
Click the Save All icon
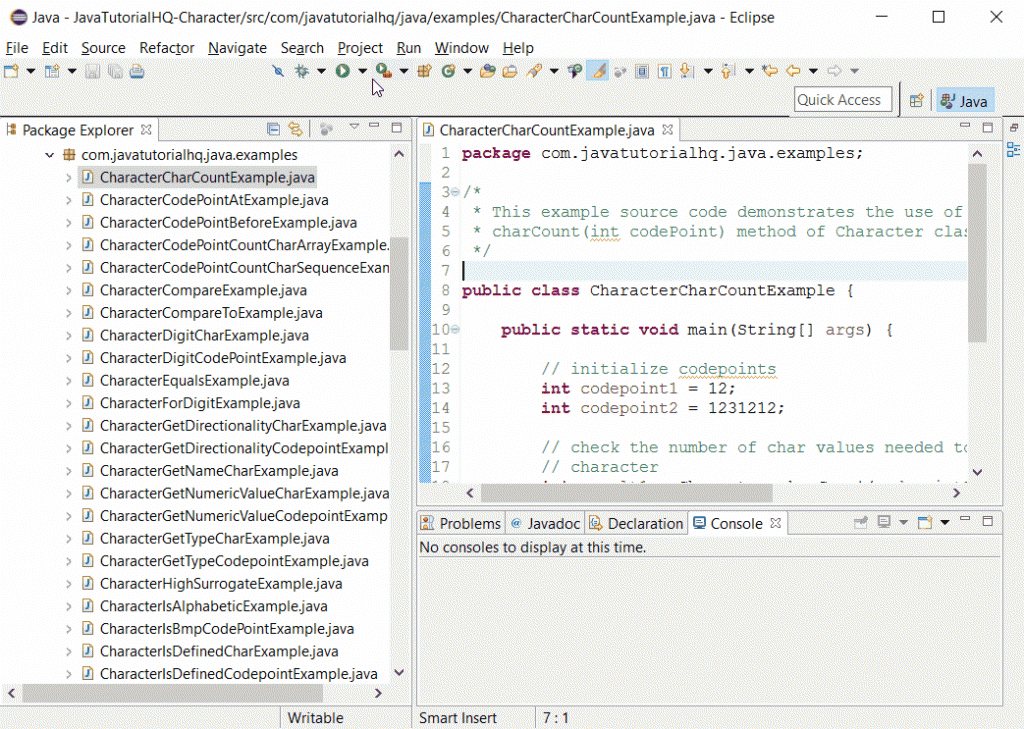pos(115,71)
